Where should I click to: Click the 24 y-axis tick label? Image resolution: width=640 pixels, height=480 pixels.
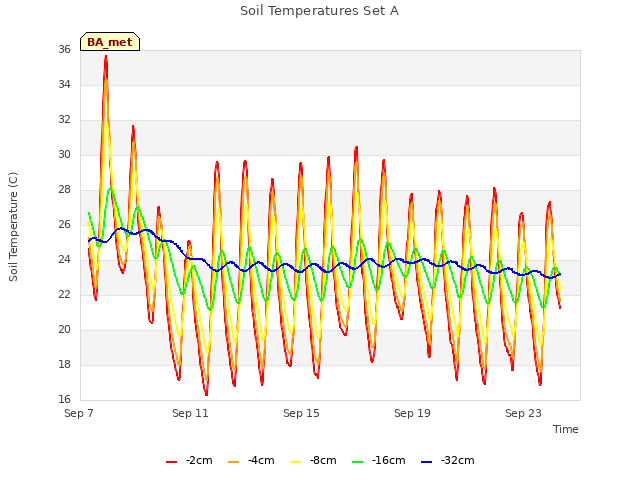coord(64,260)
